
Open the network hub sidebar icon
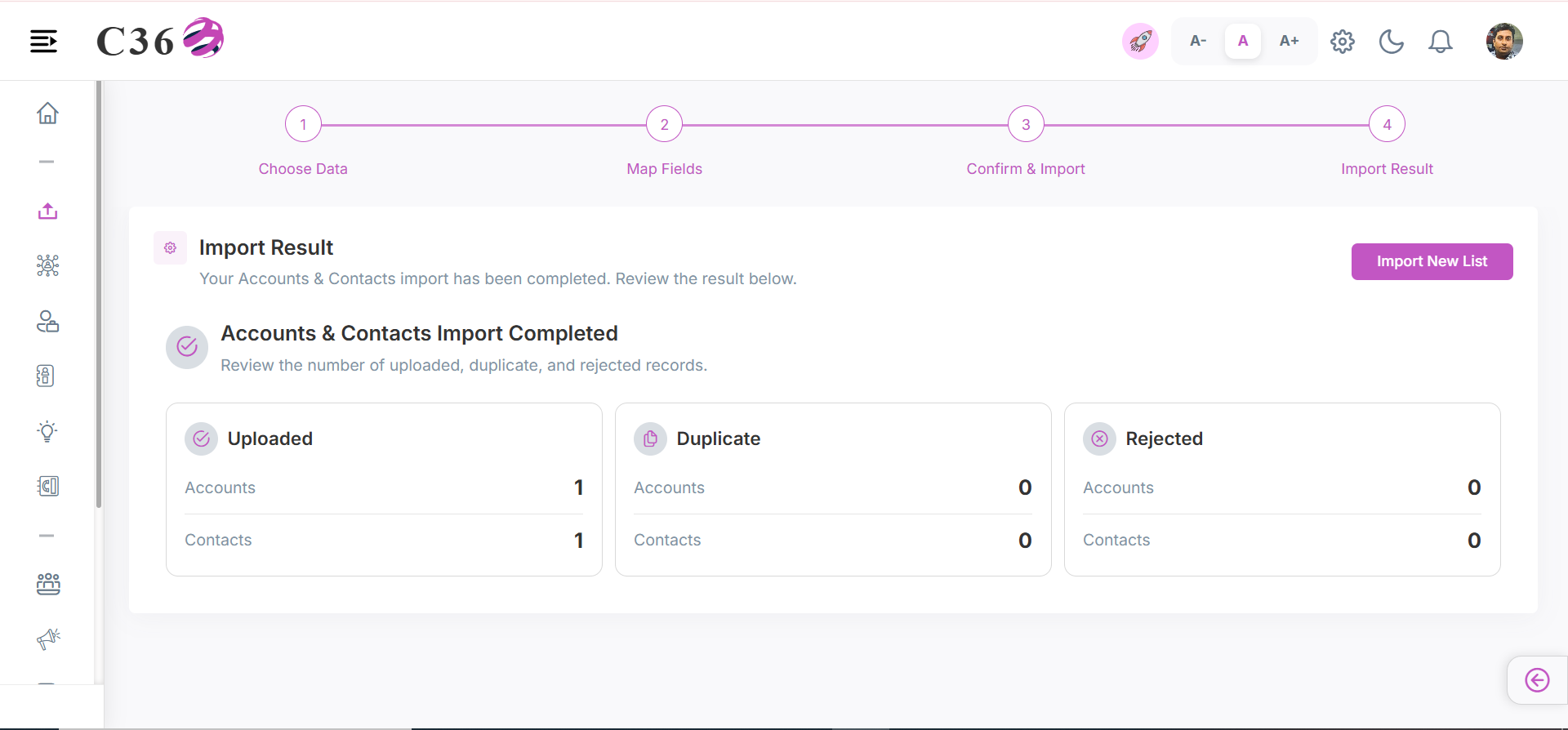(x=47, y=265)
